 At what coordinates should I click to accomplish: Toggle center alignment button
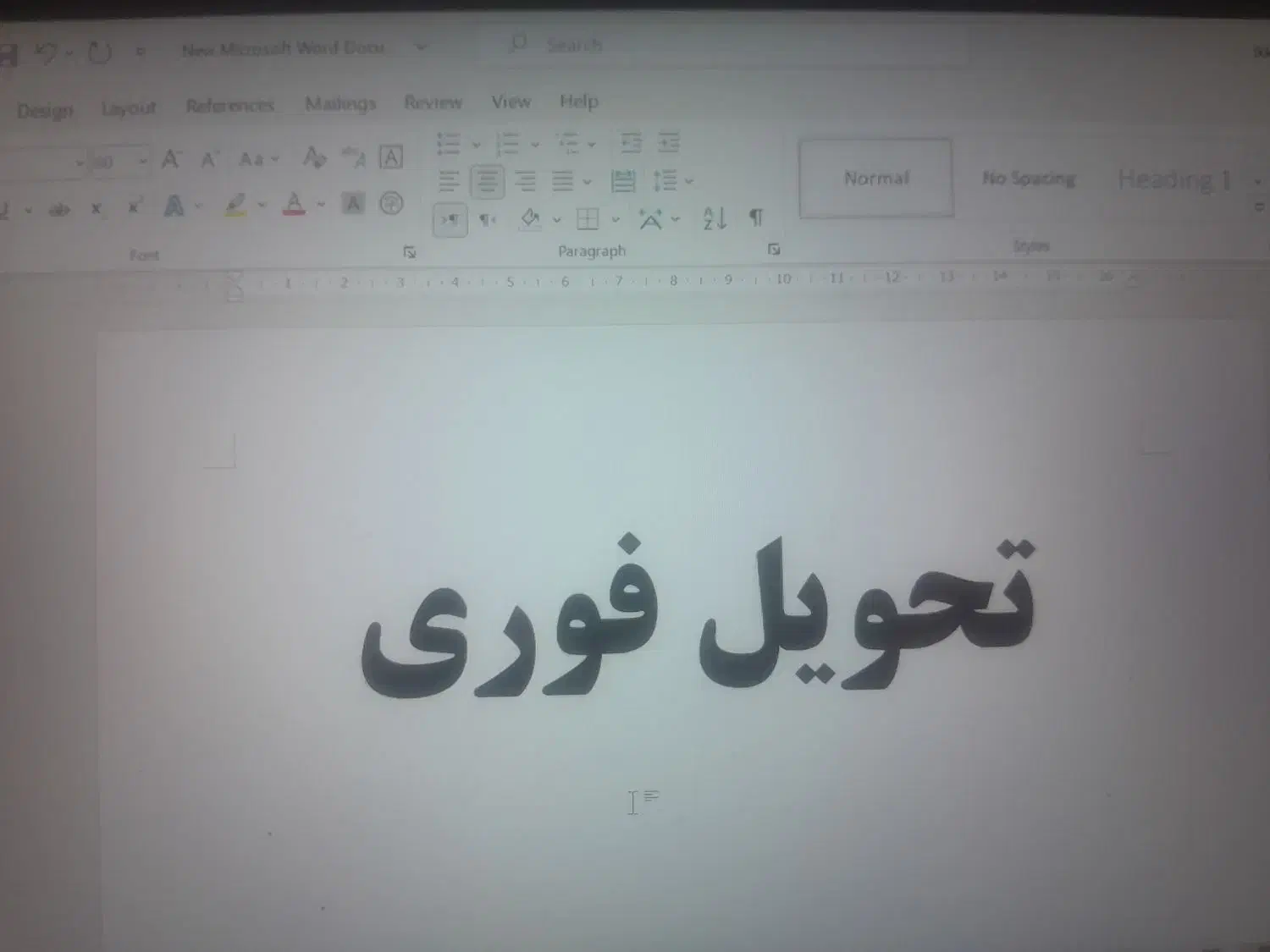(x=487, y=181)
